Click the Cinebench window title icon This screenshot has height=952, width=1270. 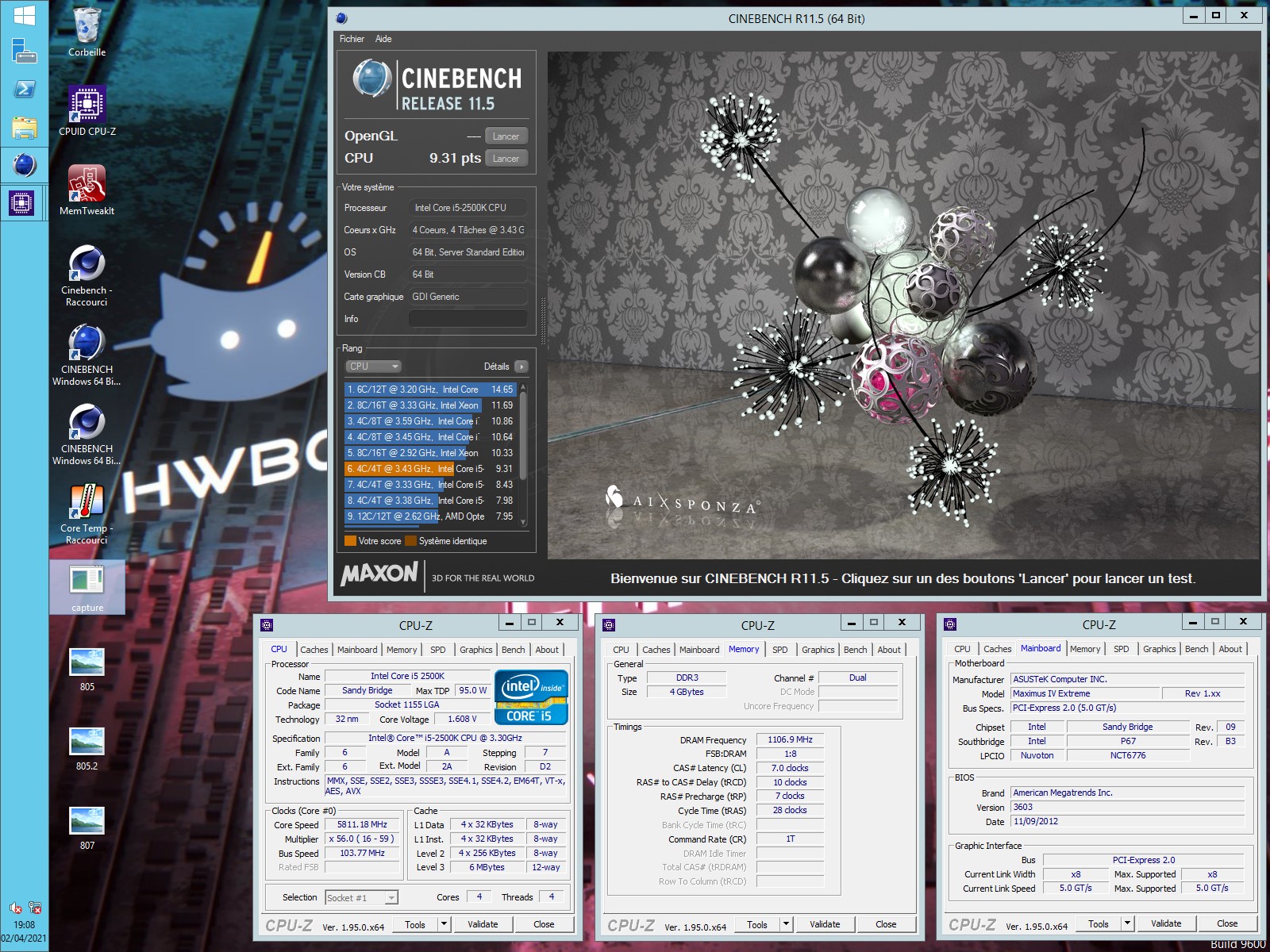[x=341, y=18]
